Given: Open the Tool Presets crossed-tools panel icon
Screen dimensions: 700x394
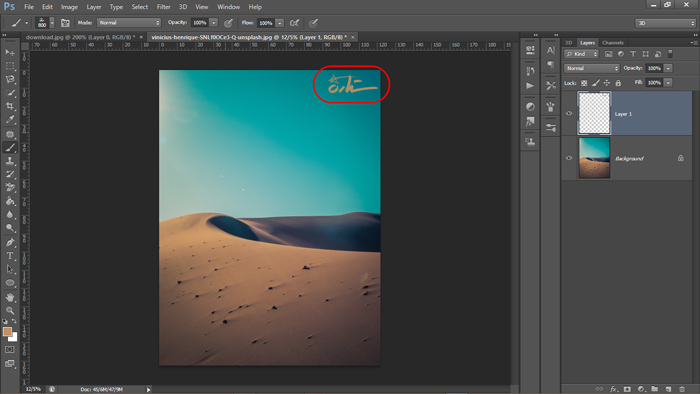Looking at the screenshot, I should (550, 85).
